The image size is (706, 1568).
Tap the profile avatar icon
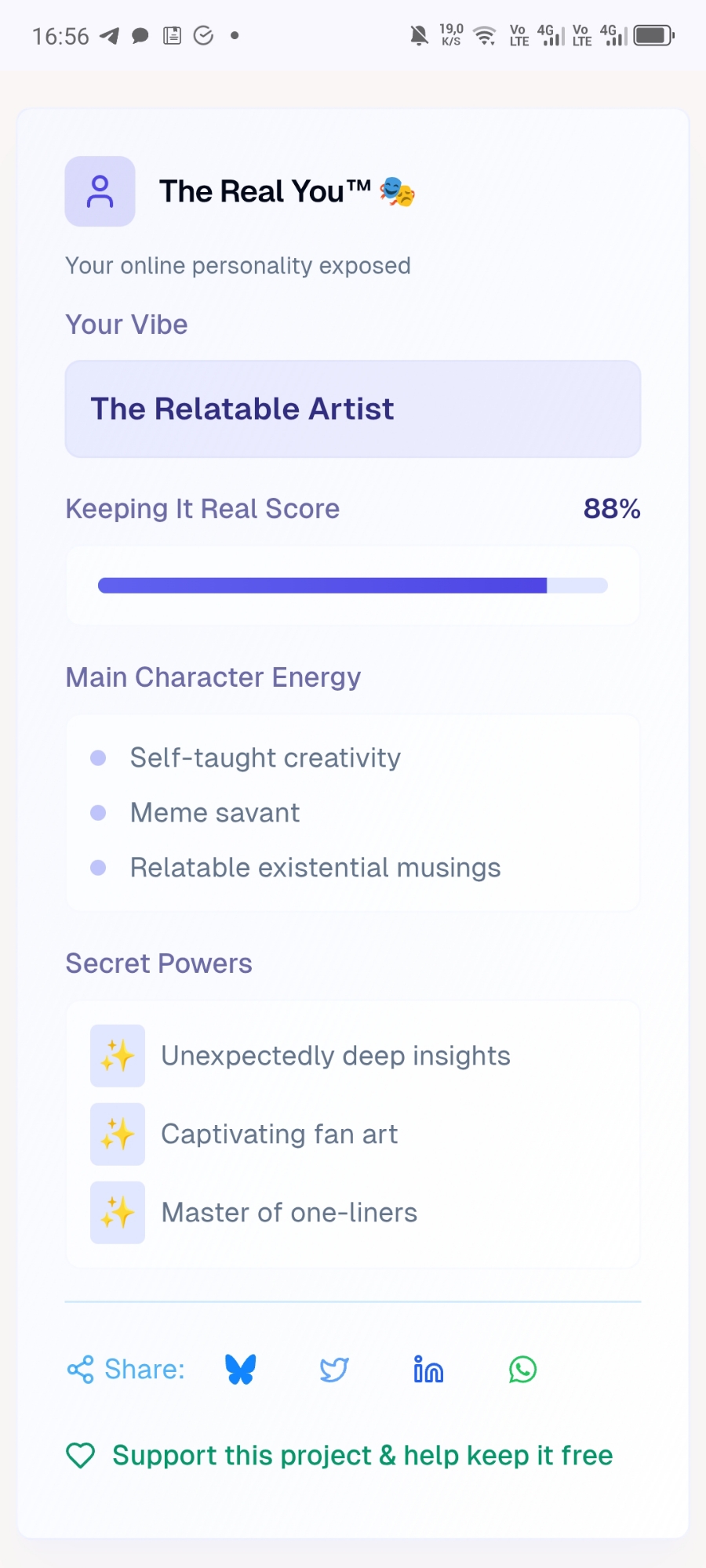click(x=100, y=191)
